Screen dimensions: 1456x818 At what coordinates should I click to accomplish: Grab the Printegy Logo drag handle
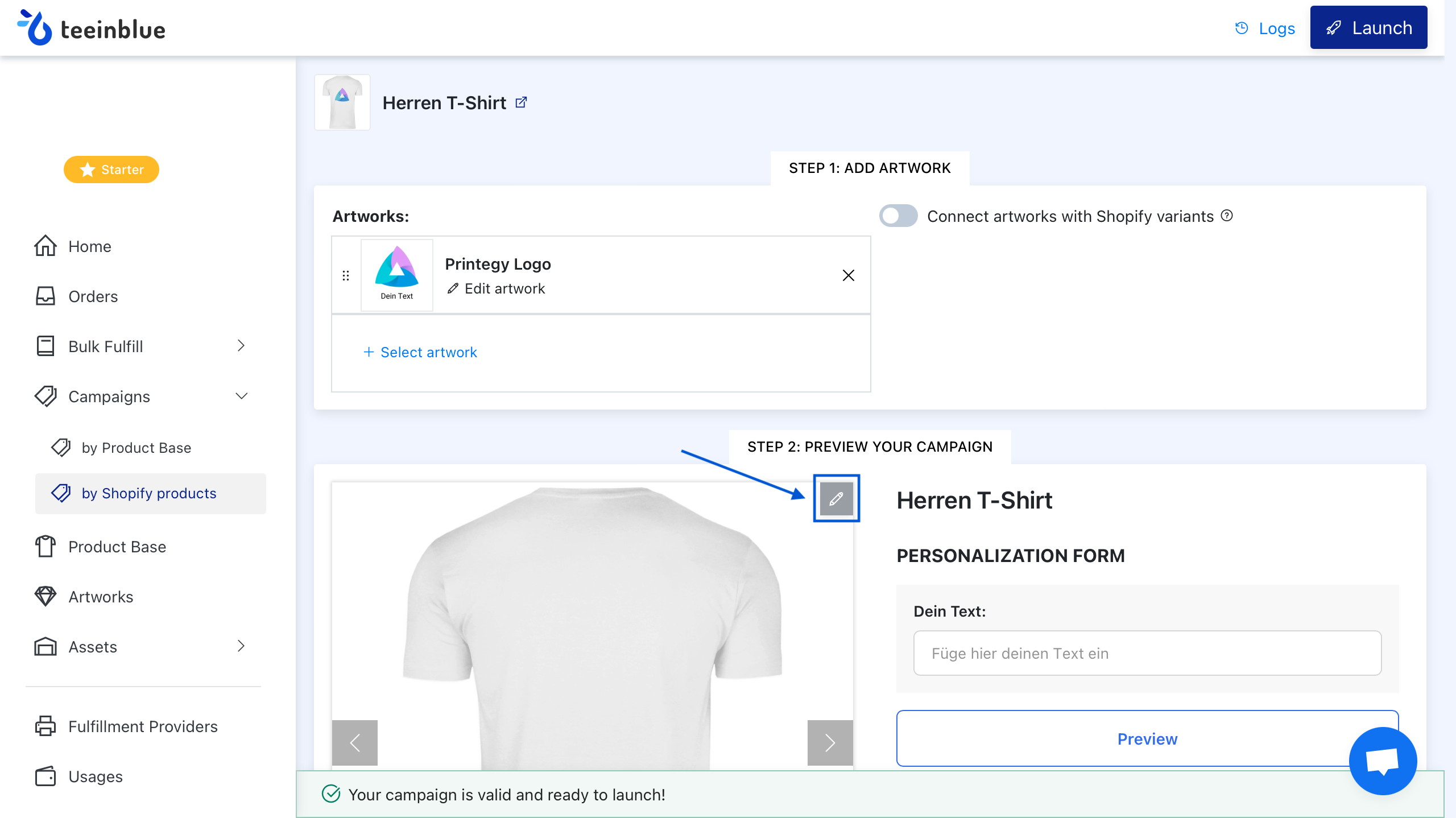pyautogui.click(x=346, y=275)
